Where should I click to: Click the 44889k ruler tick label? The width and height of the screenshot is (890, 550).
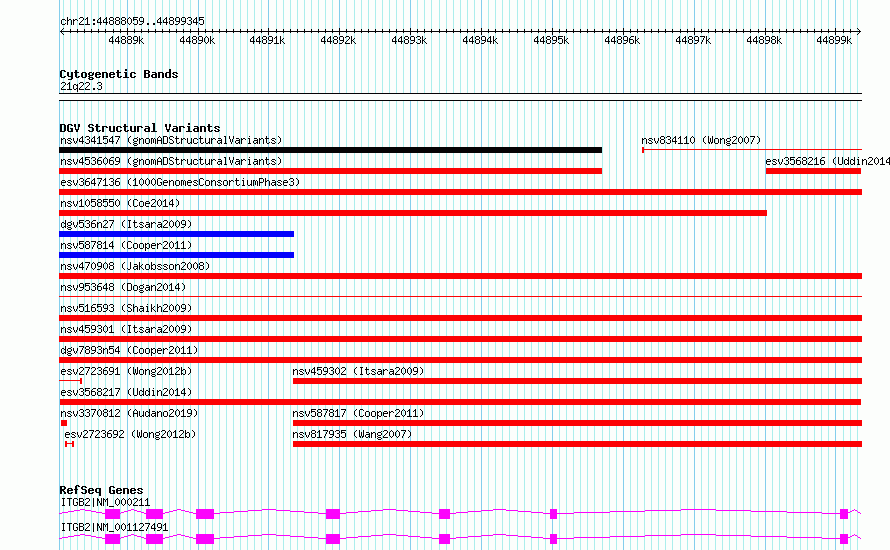[126, 40]
